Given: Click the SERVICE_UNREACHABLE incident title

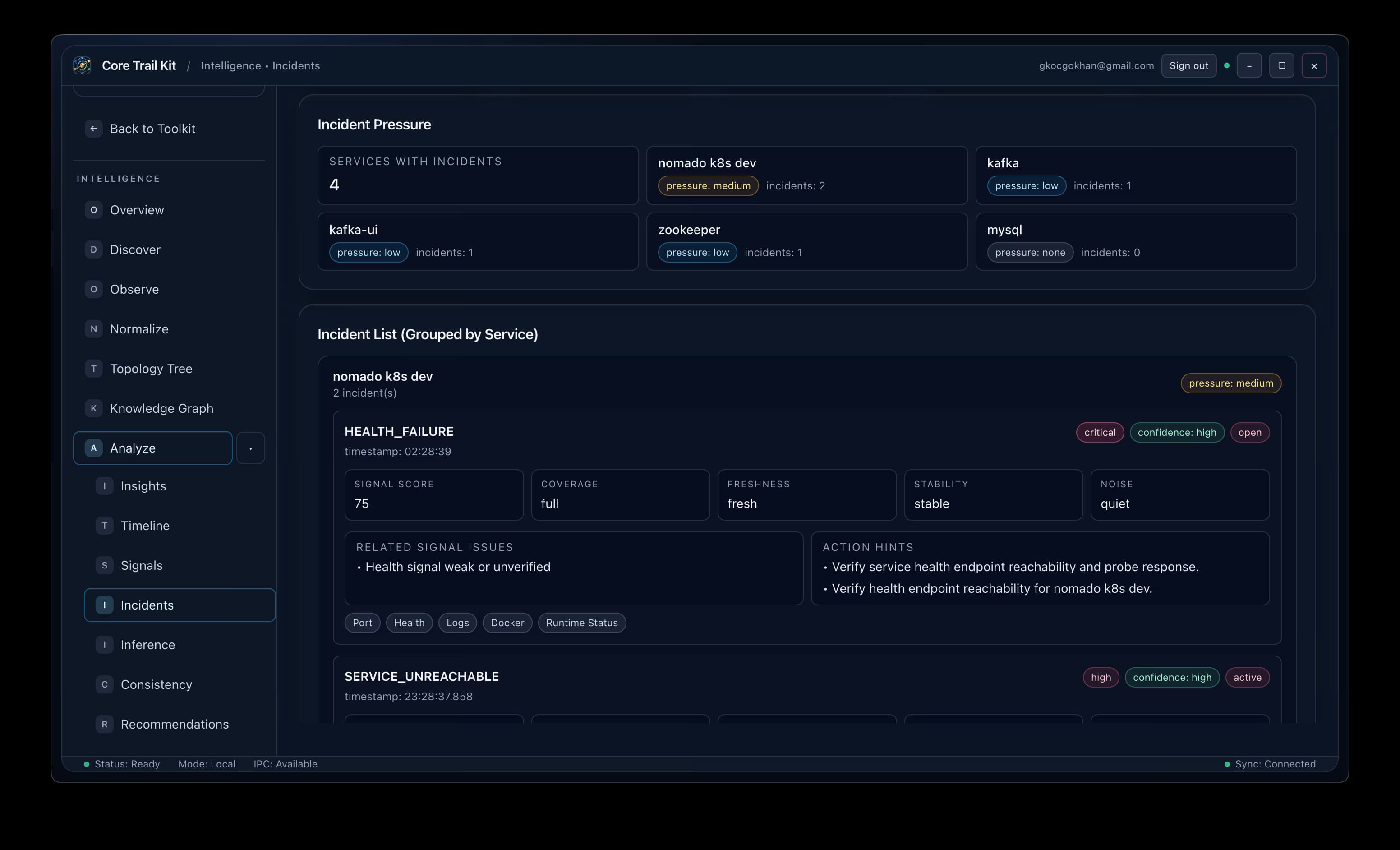Looking at the screenshot, I should [x=422, y=677].
